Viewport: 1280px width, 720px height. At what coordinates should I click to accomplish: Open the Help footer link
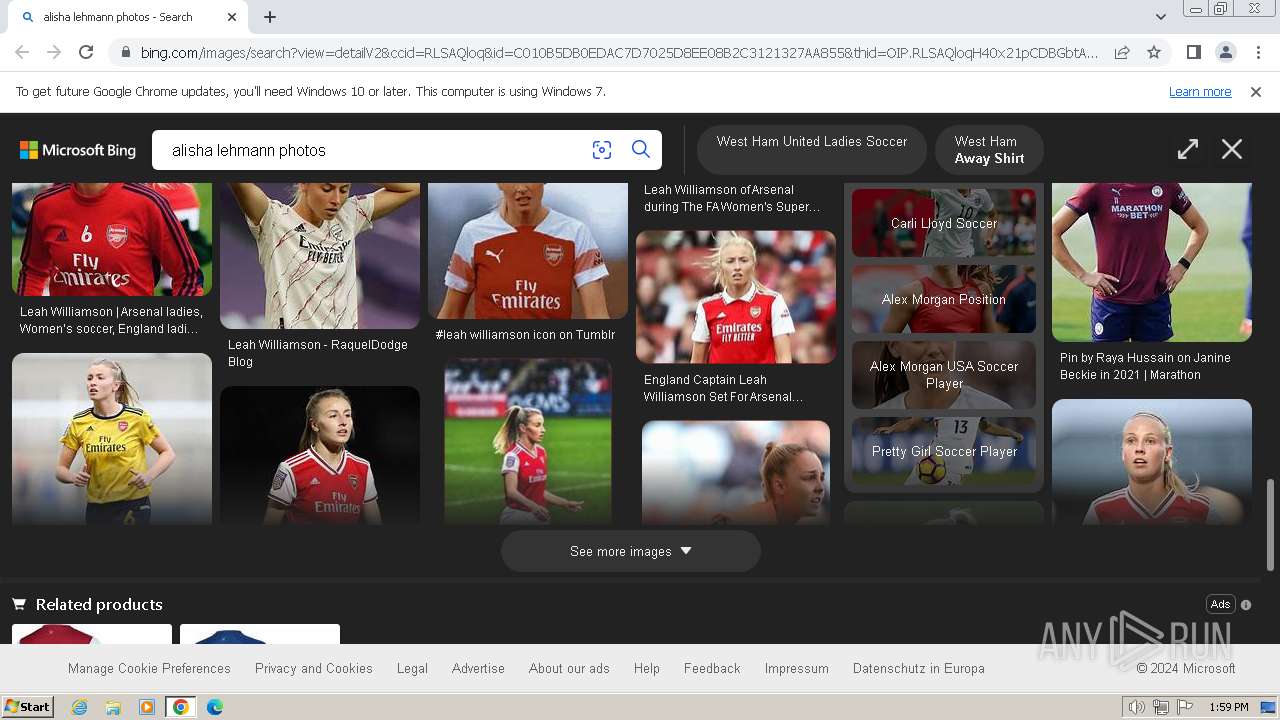[647, 669]
